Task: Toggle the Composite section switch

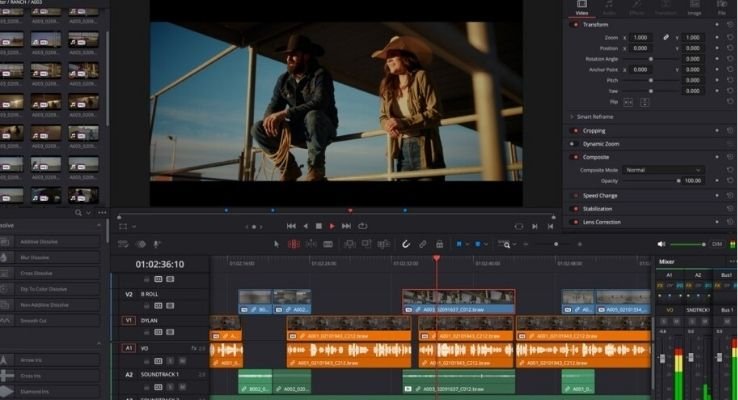Action: click(x=574, y=157)
